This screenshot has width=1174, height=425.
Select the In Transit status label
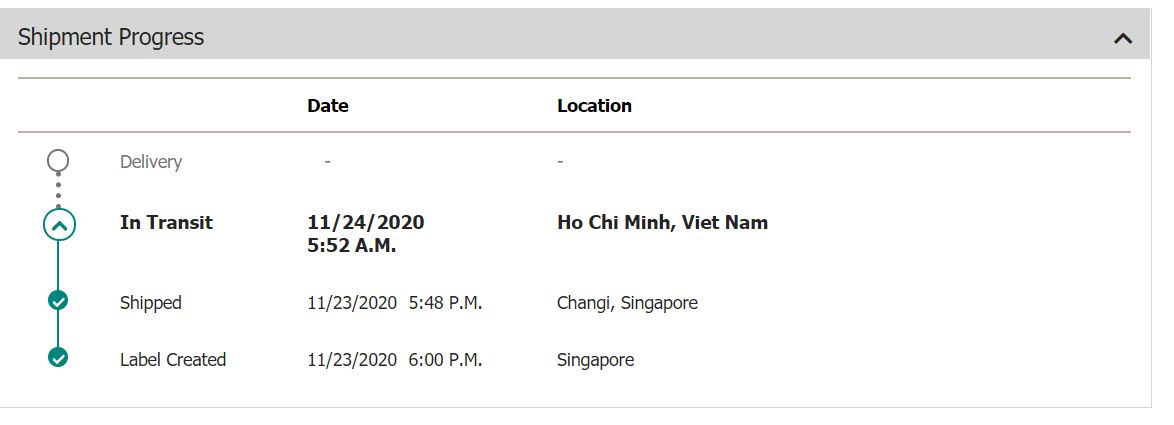click(166, 222)
